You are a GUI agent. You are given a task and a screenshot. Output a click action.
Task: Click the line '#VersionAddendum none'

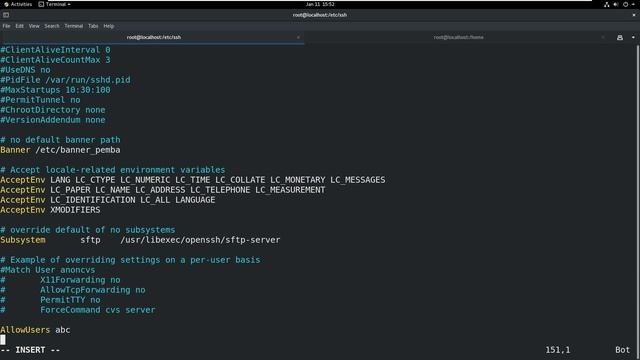[x=53, y=120]
